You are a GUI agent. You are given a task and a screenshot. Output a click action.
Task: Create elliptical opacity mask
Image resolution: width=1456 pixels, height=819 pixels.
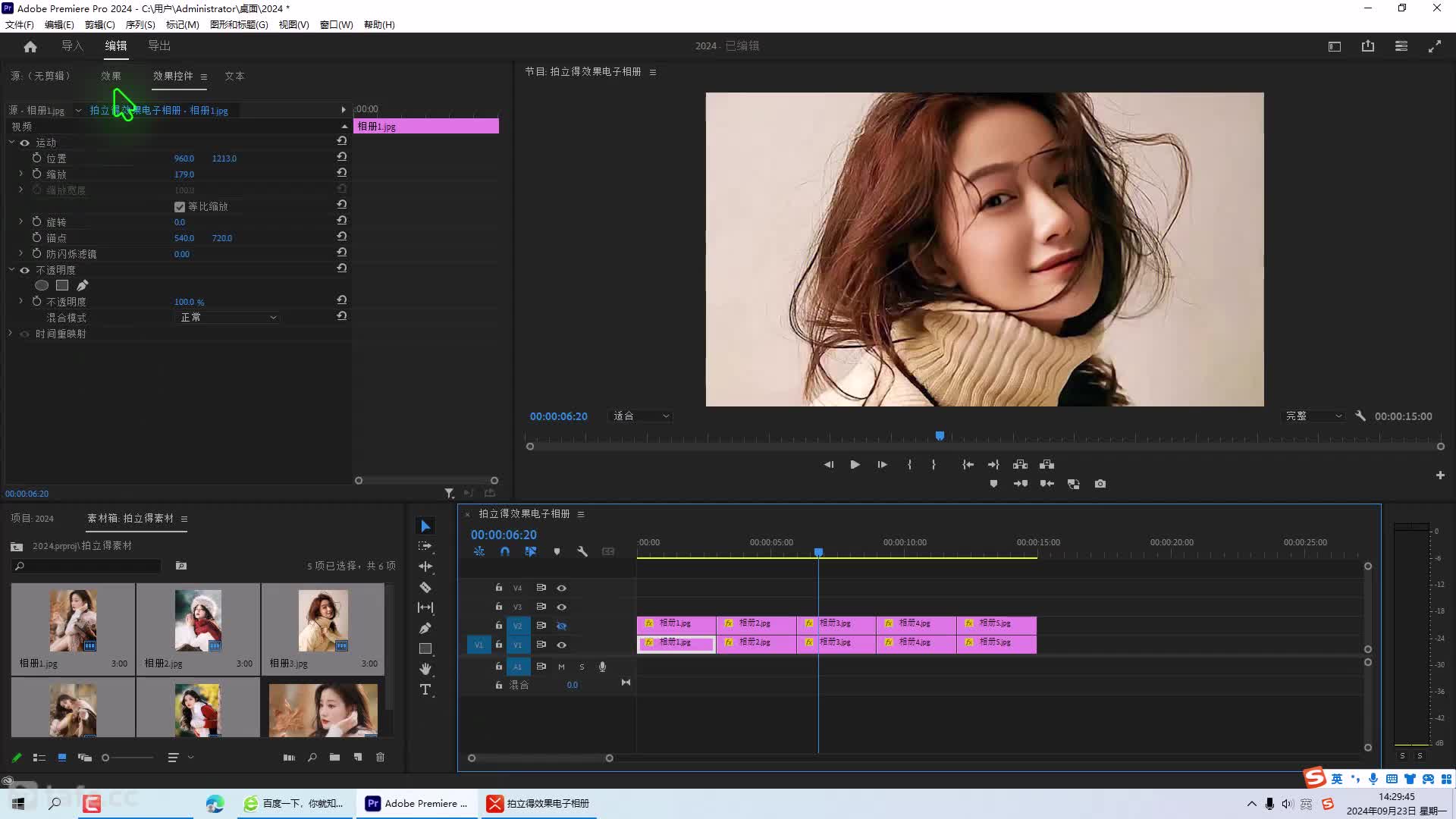pos(42,286)
